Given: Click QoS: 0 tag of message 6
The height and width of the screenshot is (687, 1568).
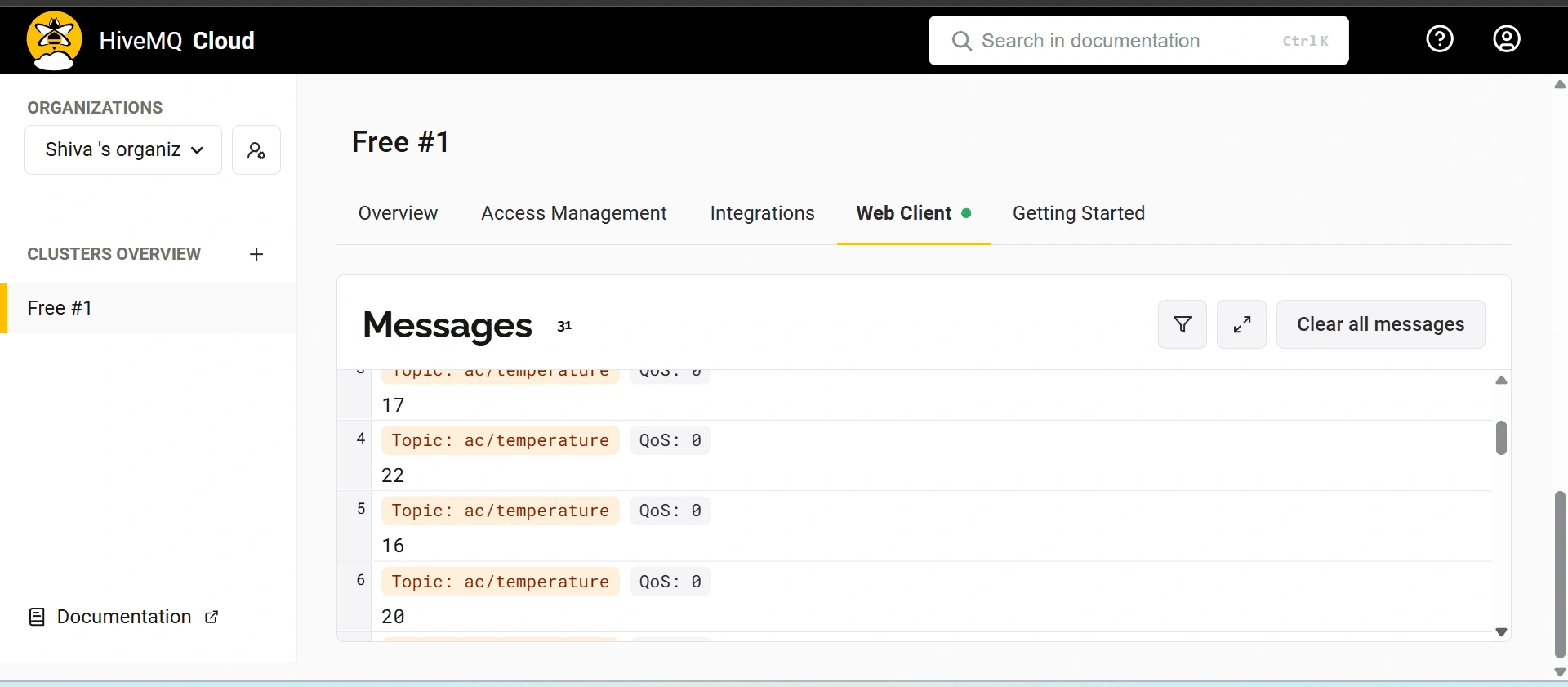Looking at the screenshot, I should [670, 582].
